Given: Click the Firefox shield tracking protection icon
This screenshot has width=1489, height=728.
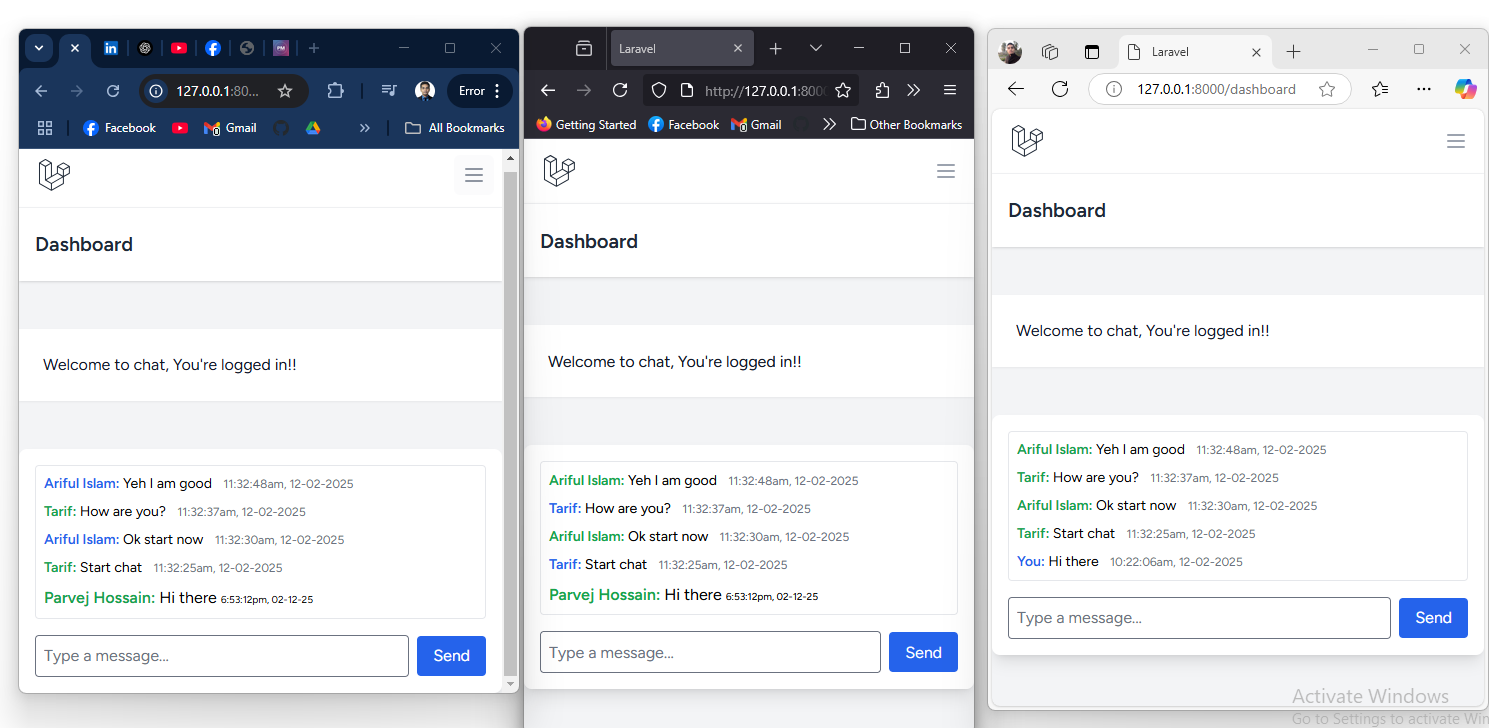Looking at the screenshot, I should tap(658, 90).
